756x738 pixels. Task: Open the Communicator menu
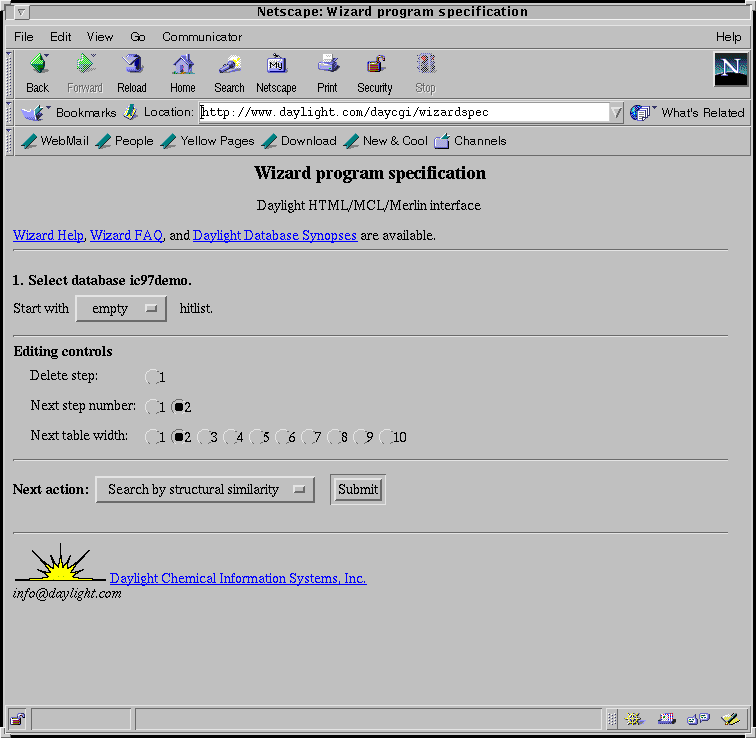pos(202,37)
